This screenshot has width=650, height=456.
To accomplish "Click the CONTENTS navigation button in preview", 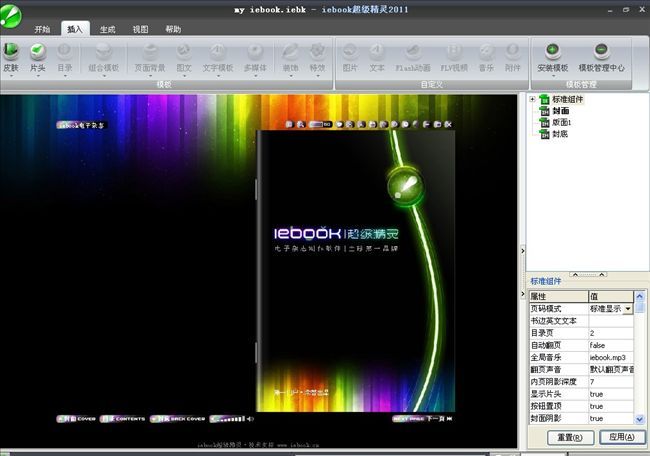I will (123, 419).
